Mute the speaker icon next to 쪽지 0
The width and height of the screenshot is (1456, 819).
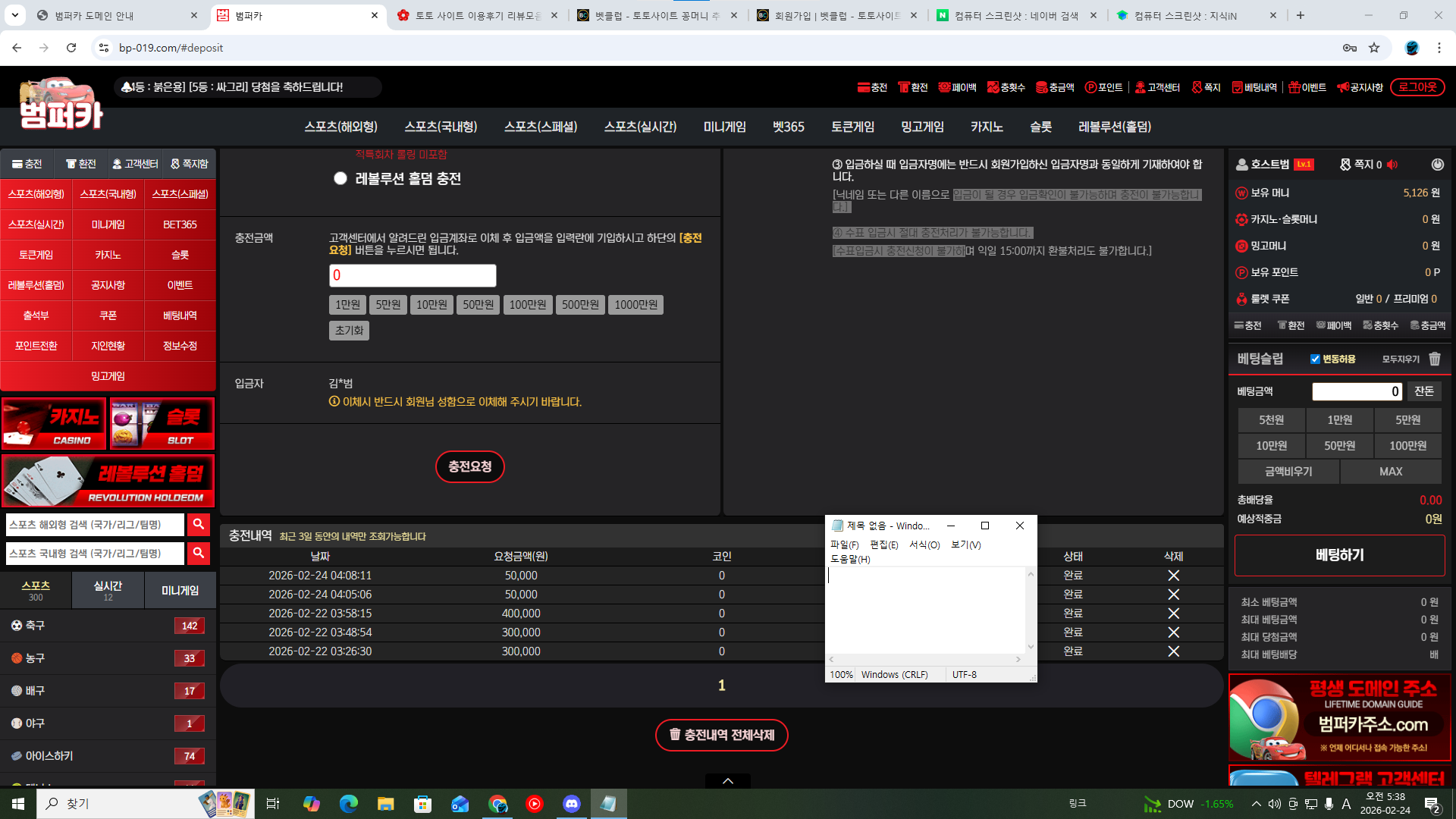(1392, 165)
